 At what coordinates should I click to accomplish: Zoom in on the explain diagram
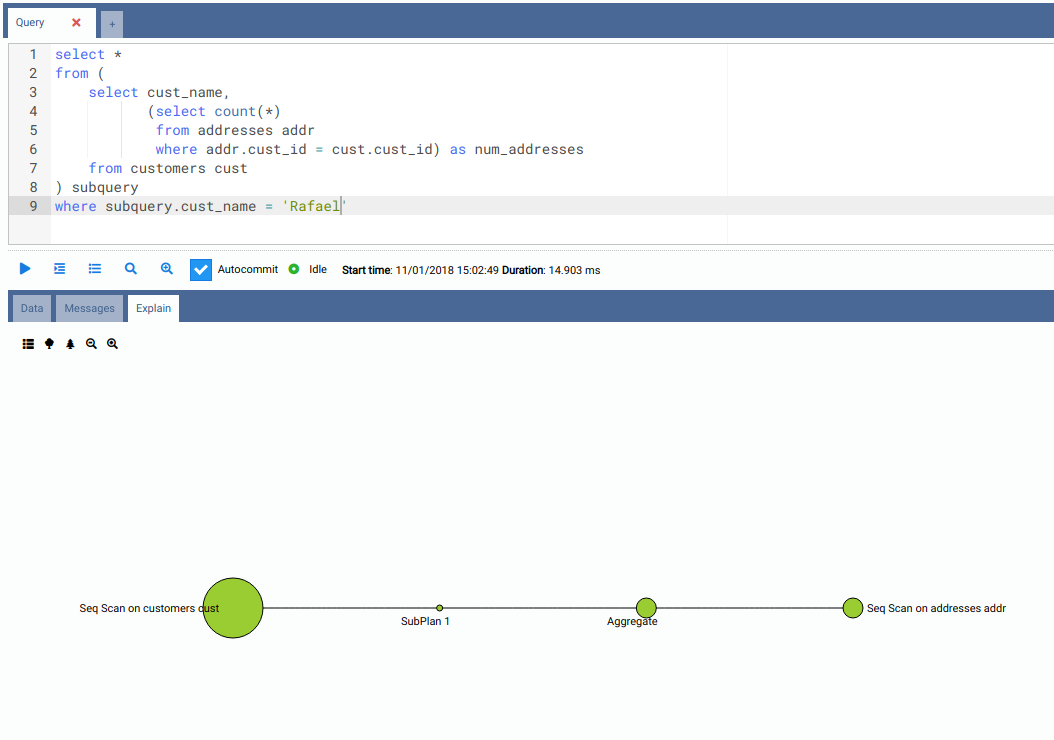pos(112,344)
